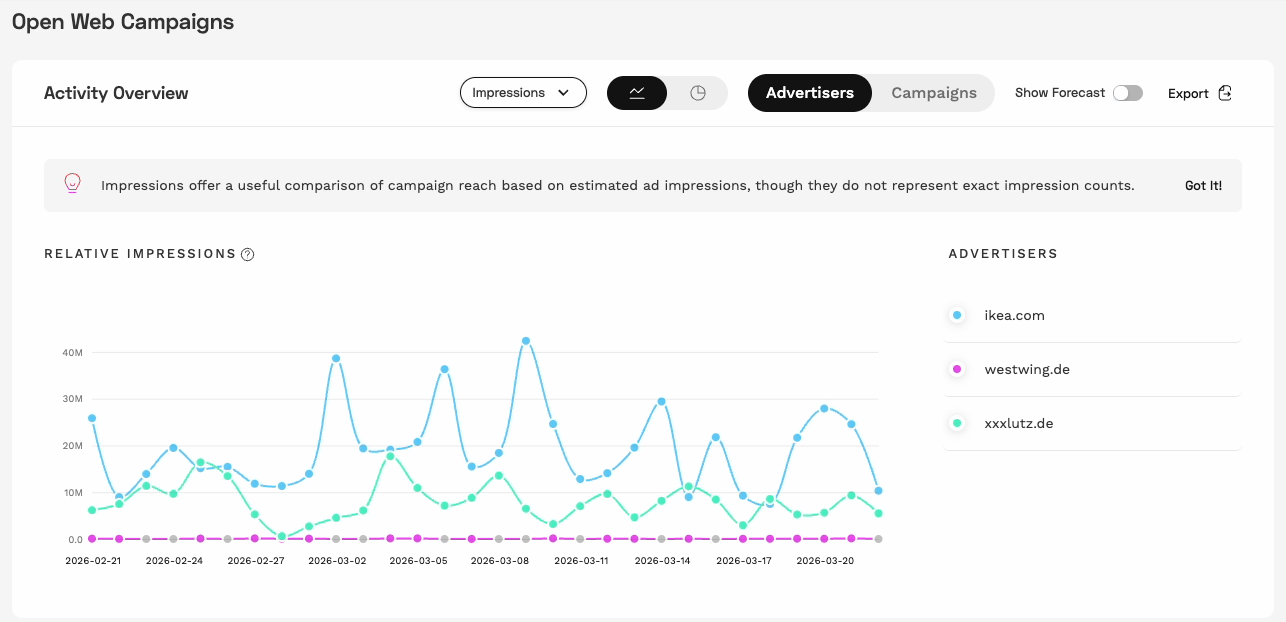Click the Relative Impressions help icon
This screenshot has height=622, width=1286.
(248, 254)
